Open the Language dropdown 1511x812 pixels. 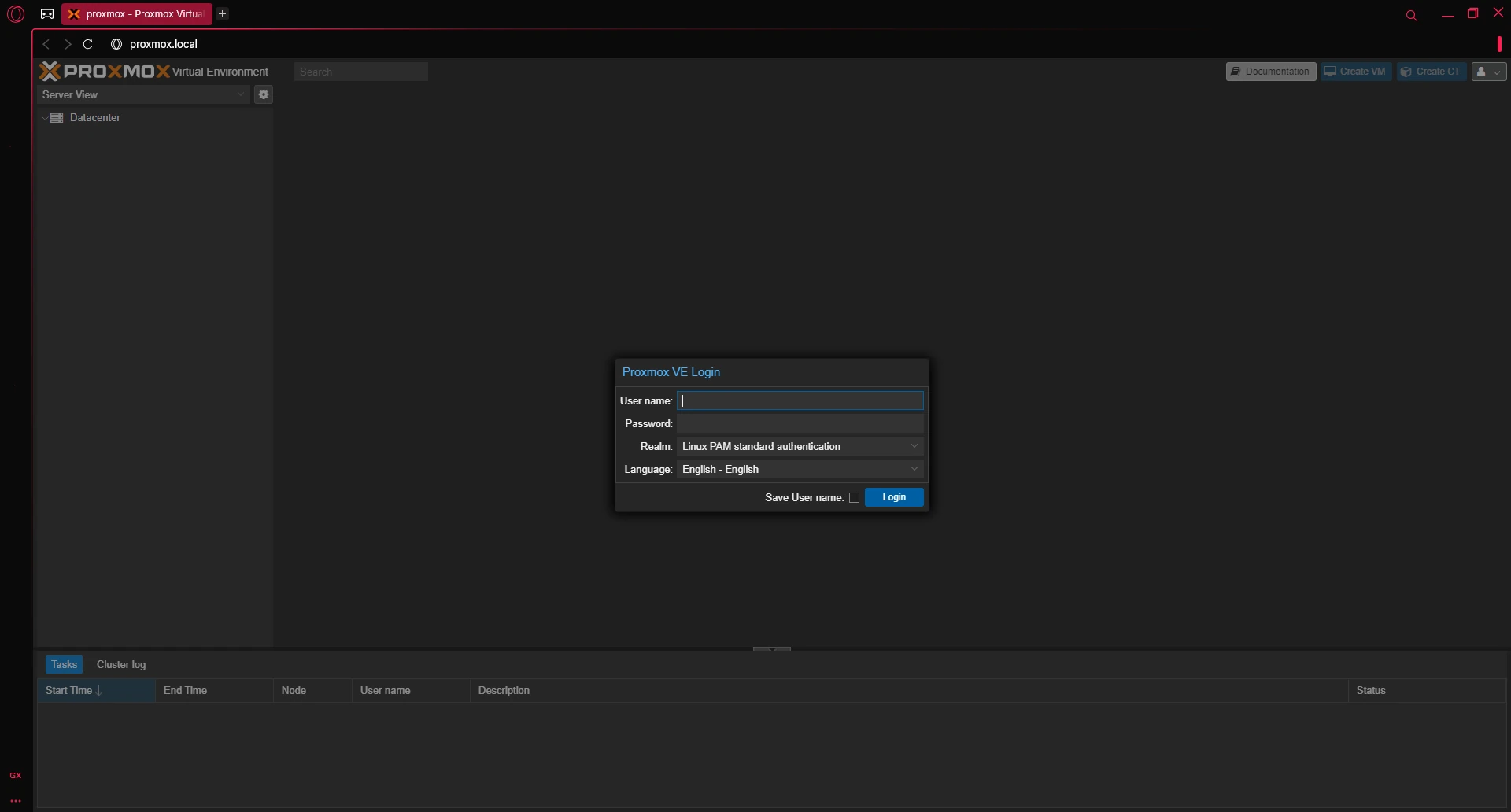click(800, 469)
